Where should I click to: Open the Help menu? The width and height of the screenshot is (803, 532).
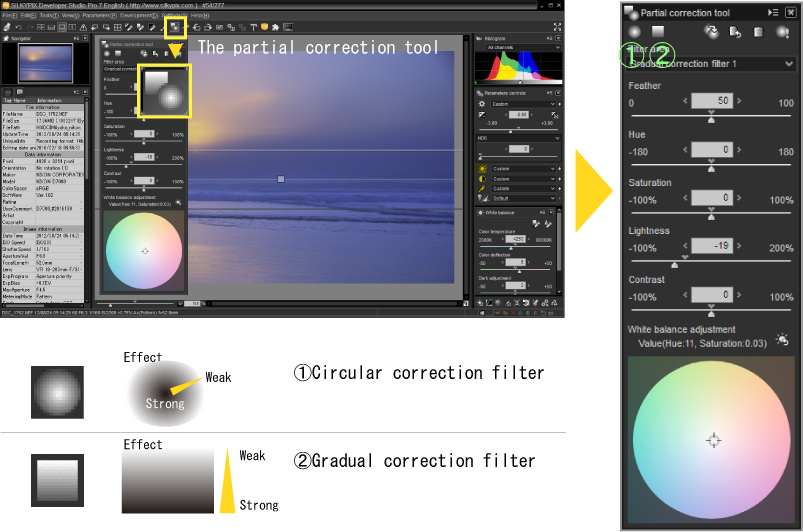point(200,16)
